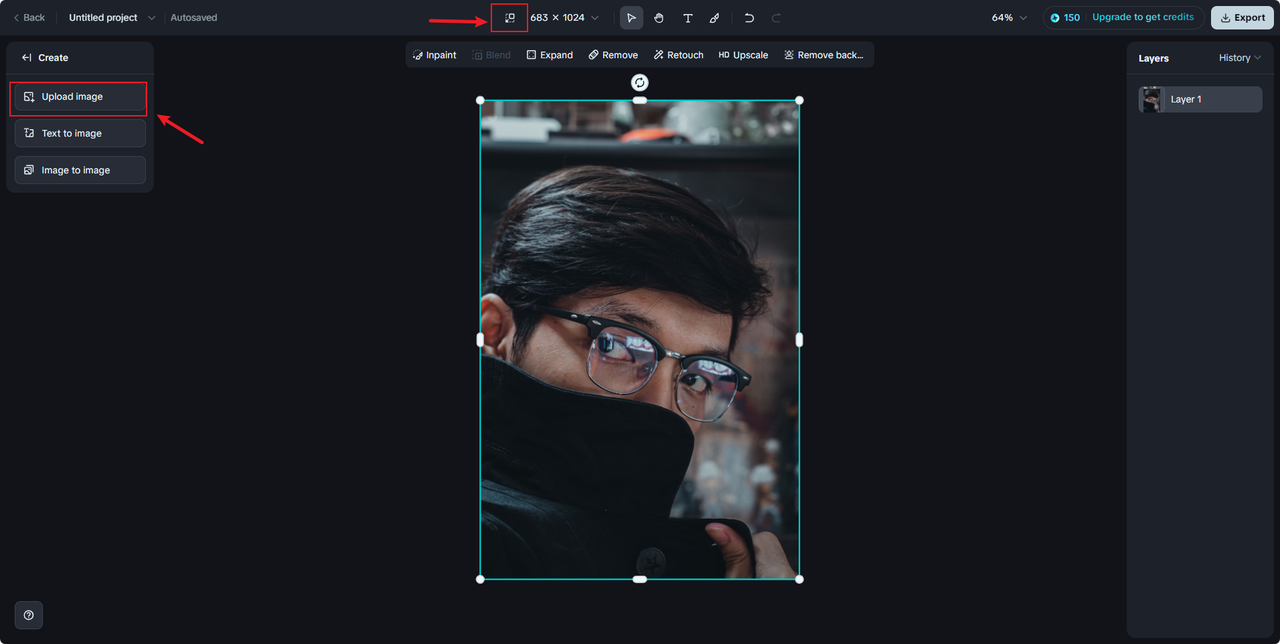The height and width of the screenshot is (644, 1280).
Task: Click the greyed-out Blend option
Action: (491, 55)
